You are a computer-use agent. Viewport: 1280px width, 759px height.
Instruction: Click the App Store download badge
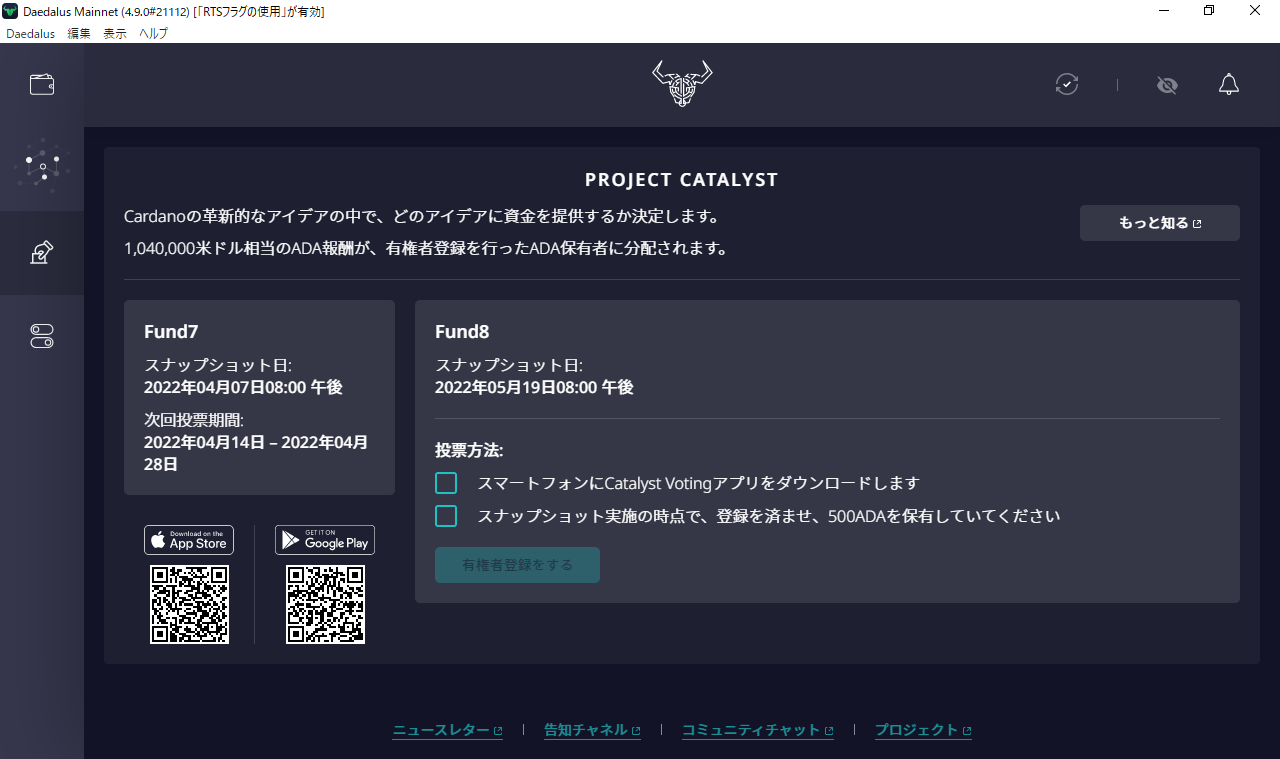point(189,540)
